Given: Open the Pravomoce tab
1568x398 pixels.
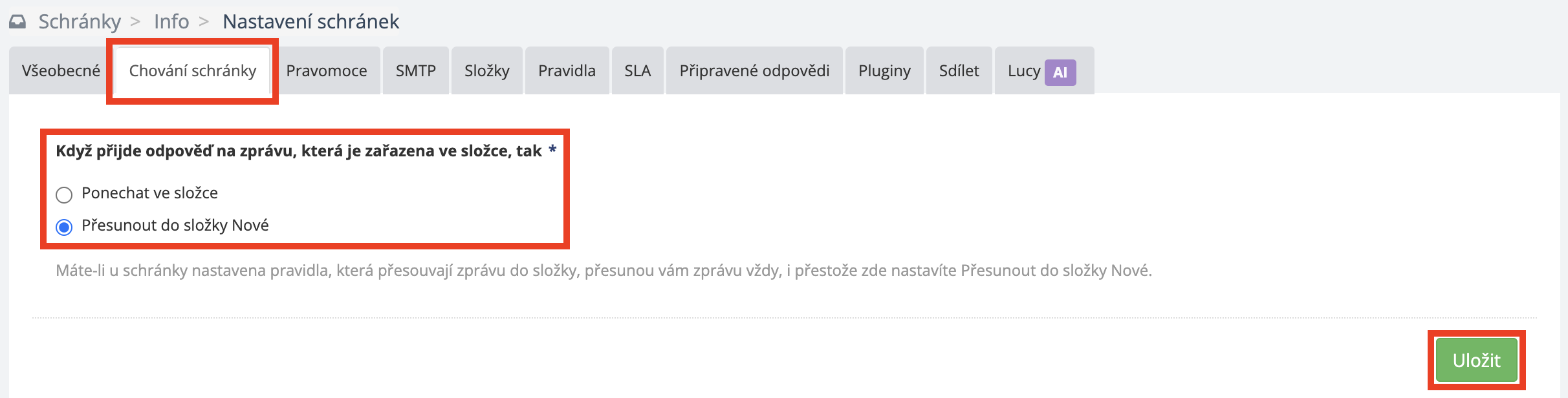Looking at the screenshot, I should click(327, 71).
